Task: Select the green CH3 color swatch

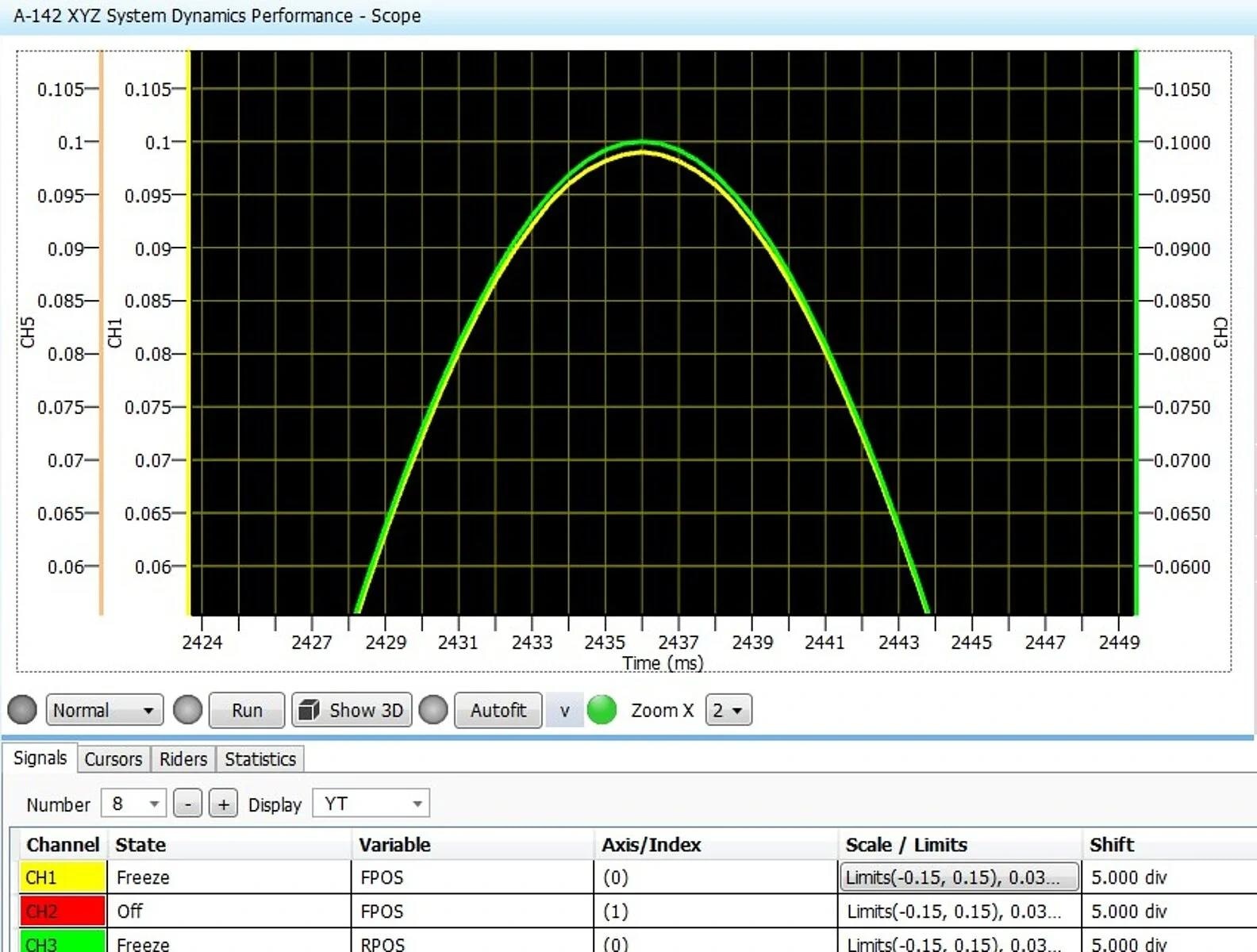Action: tap(63, 942)
